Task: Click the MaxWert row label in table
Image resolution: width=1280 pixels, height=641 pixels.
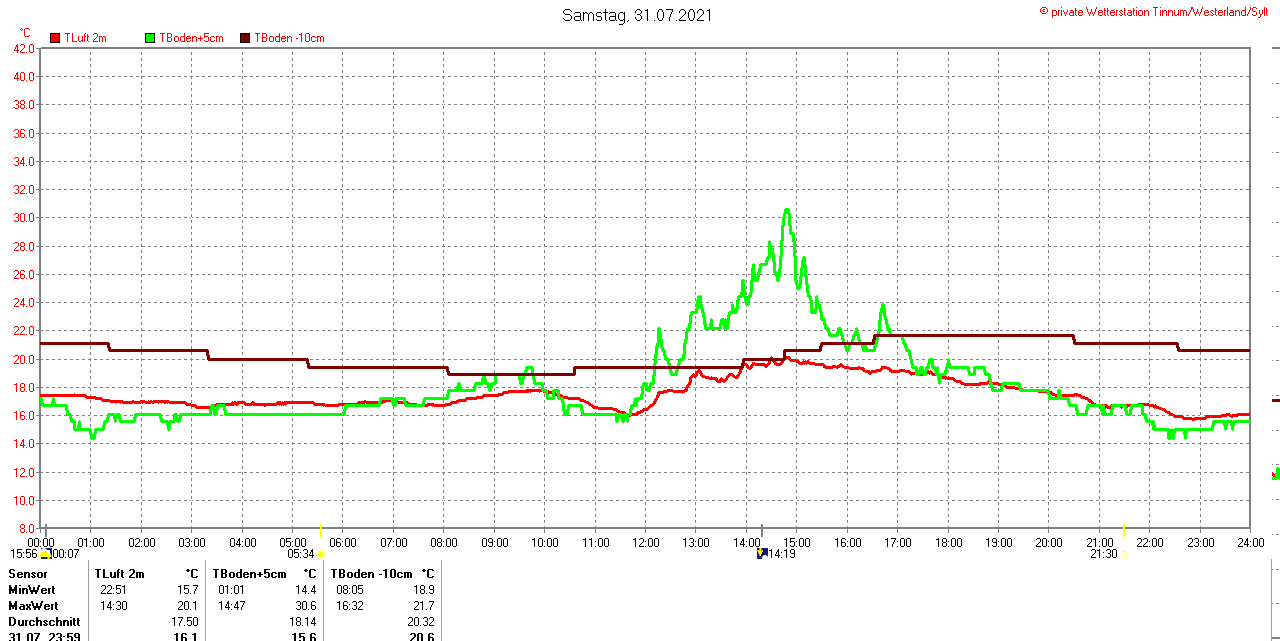Action: click(33, 606)
